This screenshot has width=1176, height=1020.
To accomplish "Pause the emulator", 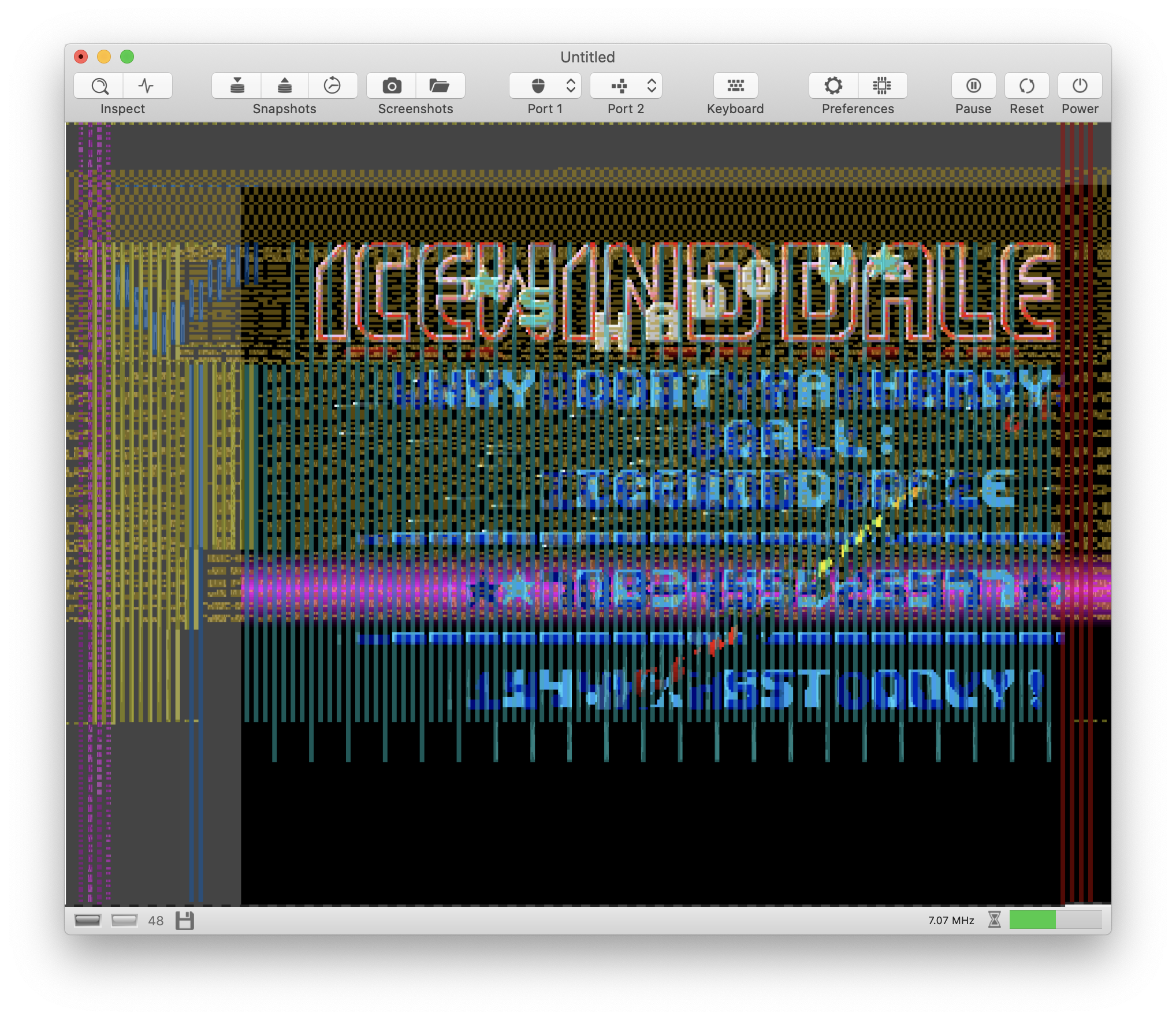I will pos(974,86).
